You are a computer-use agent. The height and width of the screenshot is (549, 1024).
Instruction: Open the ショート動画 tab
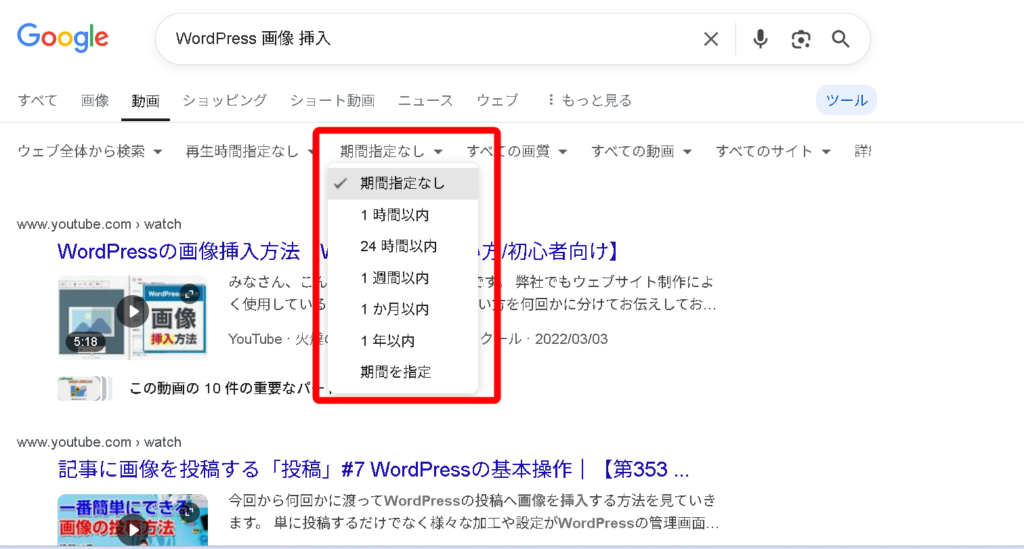(332, 101)
